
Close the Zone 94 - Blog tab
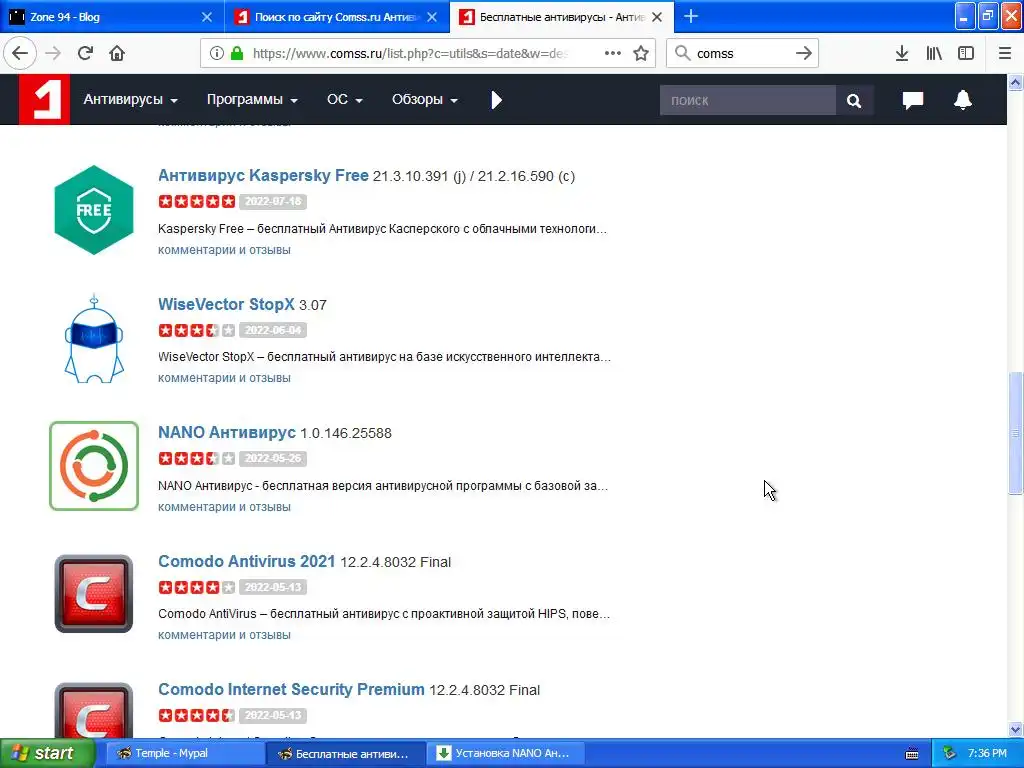point(207,17)
